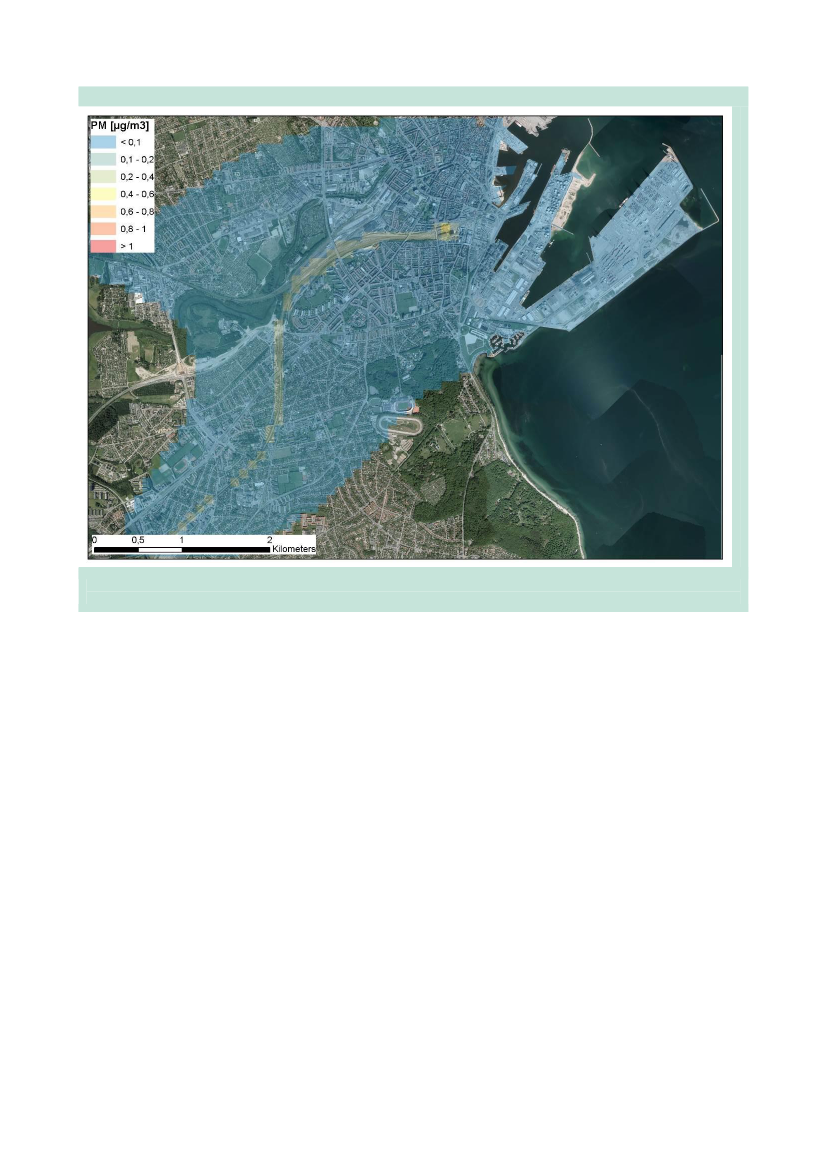Click the '0,2 - 0,4' legend color swatch
Screen dimensions: 827x1170
tap(103, 177)
